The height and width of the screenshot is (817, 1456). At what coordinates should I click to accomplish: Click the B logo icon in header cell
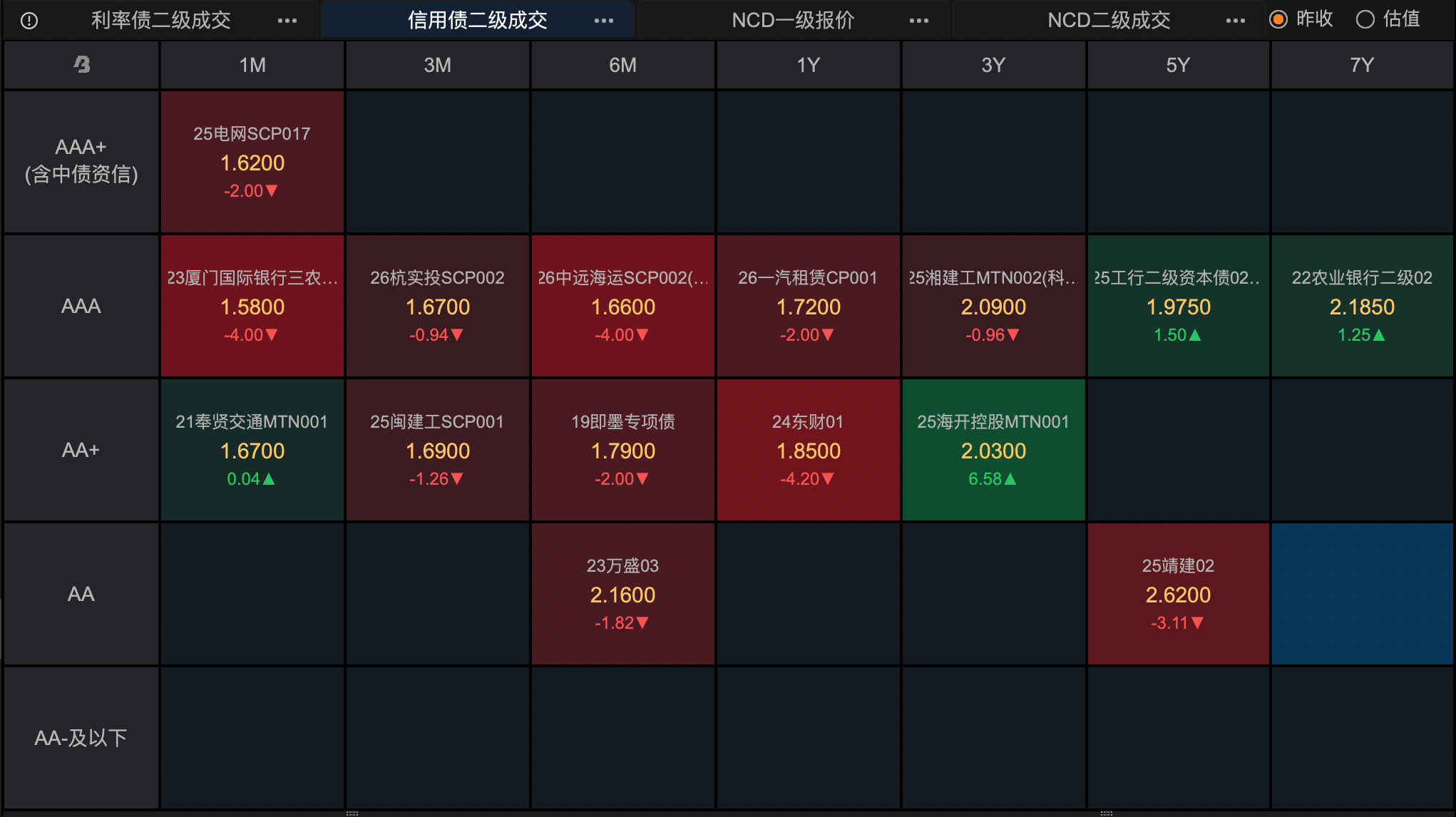tap(82, 65)
